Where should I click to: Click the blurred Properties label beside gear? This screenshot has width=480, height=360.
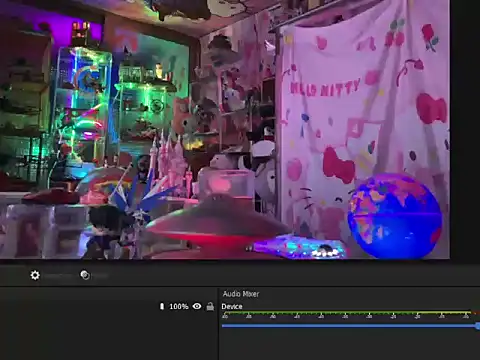click(x=59, y=276)
